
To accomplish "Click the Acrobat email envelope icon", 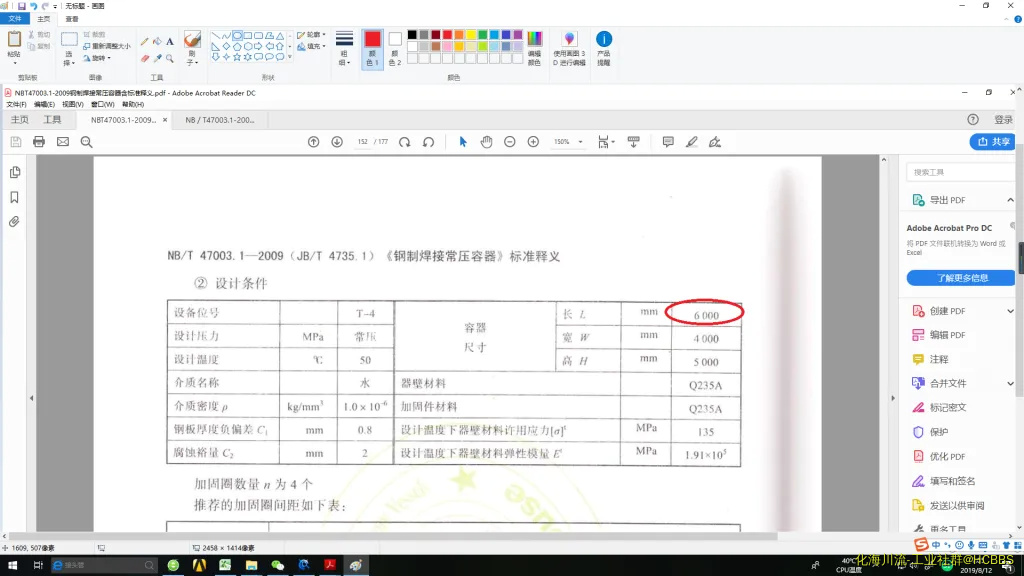I will [63, 142].
